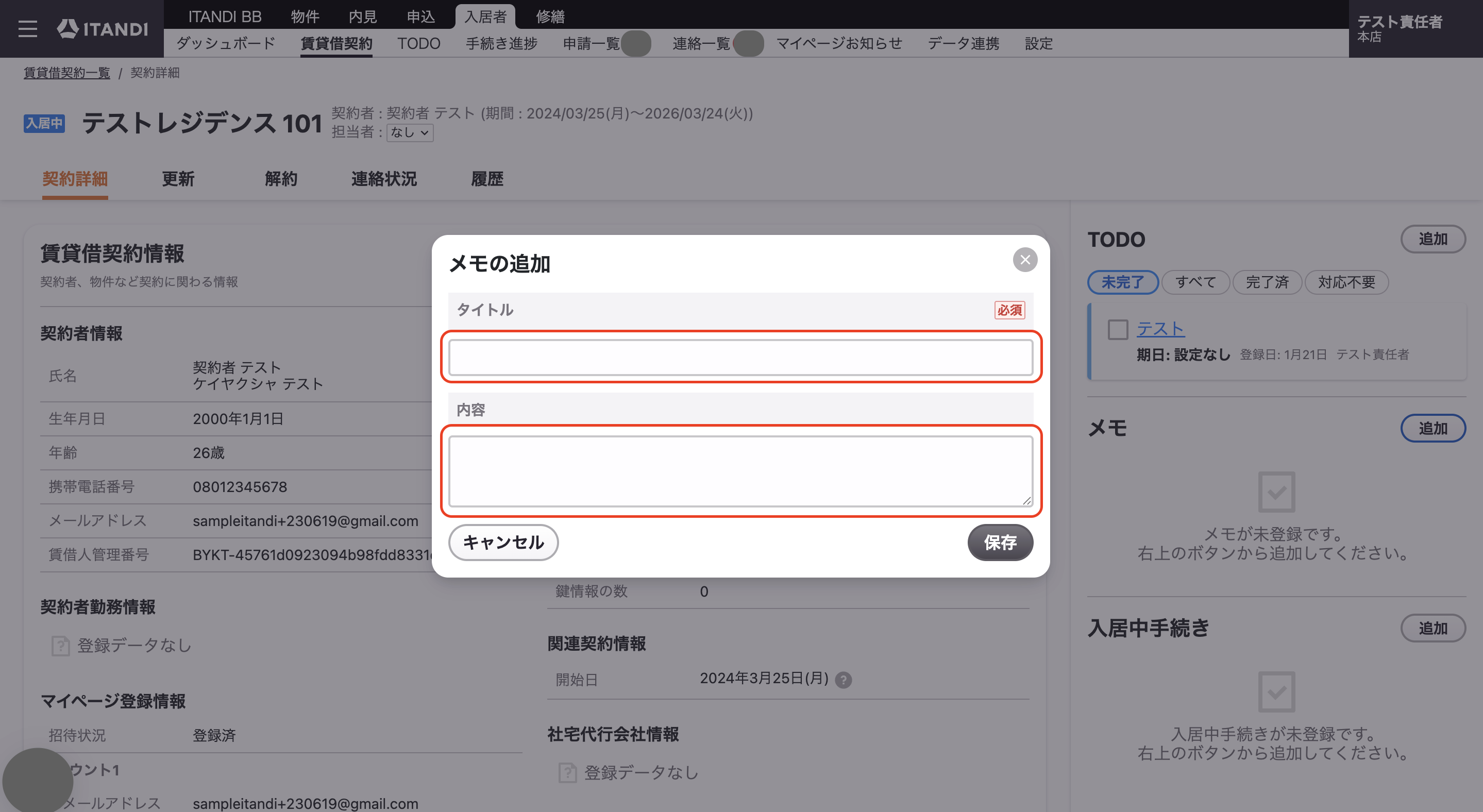Click the birthdate 2000年1月1日

click(x=238, y=419)
